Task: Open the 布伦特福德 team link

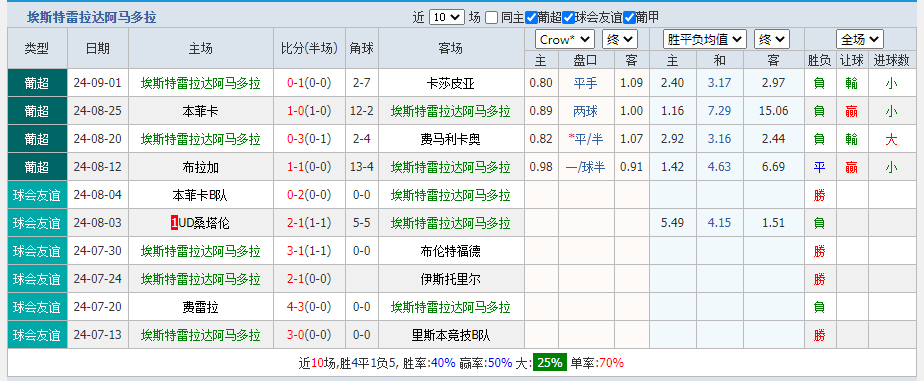Action: pos(451,251)
